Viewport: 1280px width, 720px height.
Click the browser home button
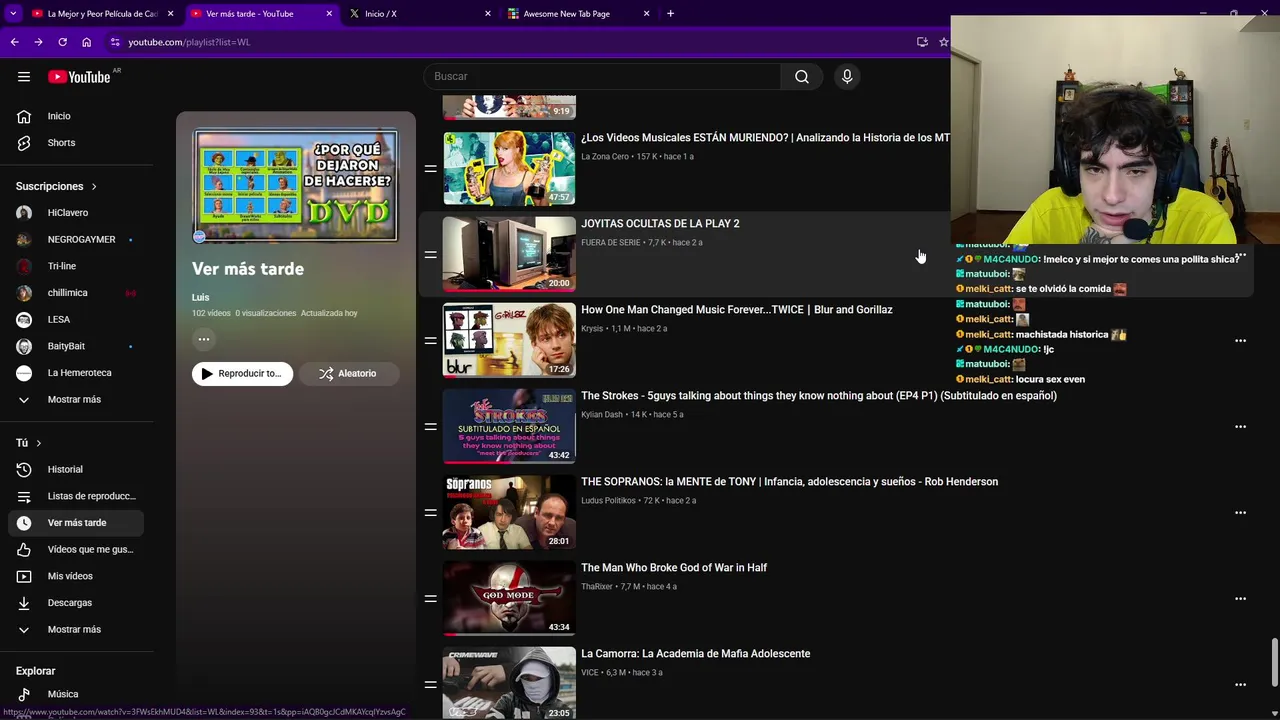coord(86,42)
